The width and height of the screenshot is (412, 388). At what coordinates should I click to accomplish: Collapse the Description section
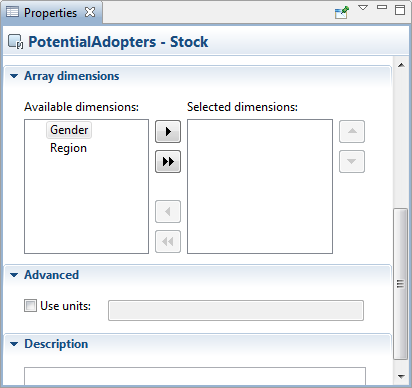(14, 344)
